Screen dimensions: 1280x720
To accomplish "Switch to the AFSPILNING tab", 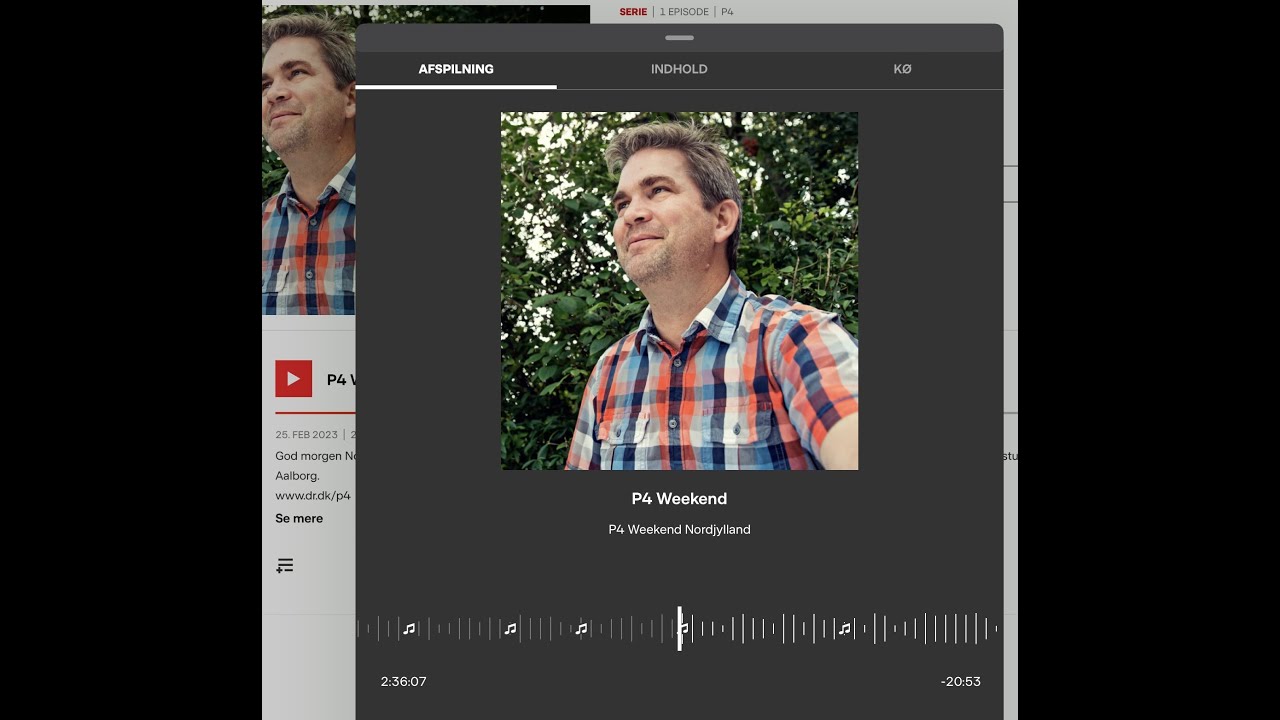I will (456, 69).
